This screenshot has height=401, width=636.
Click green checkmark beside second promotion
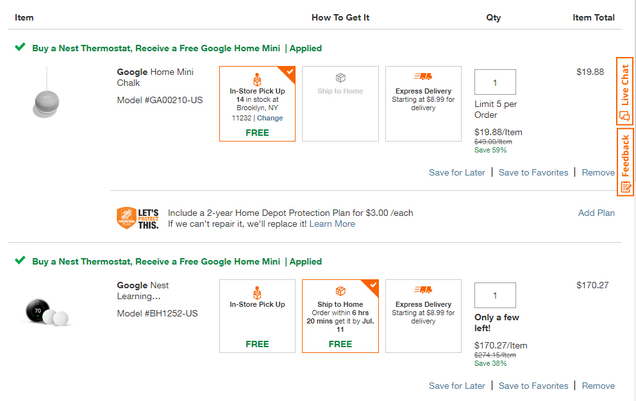pyautogui.click(x=20, y=260)
